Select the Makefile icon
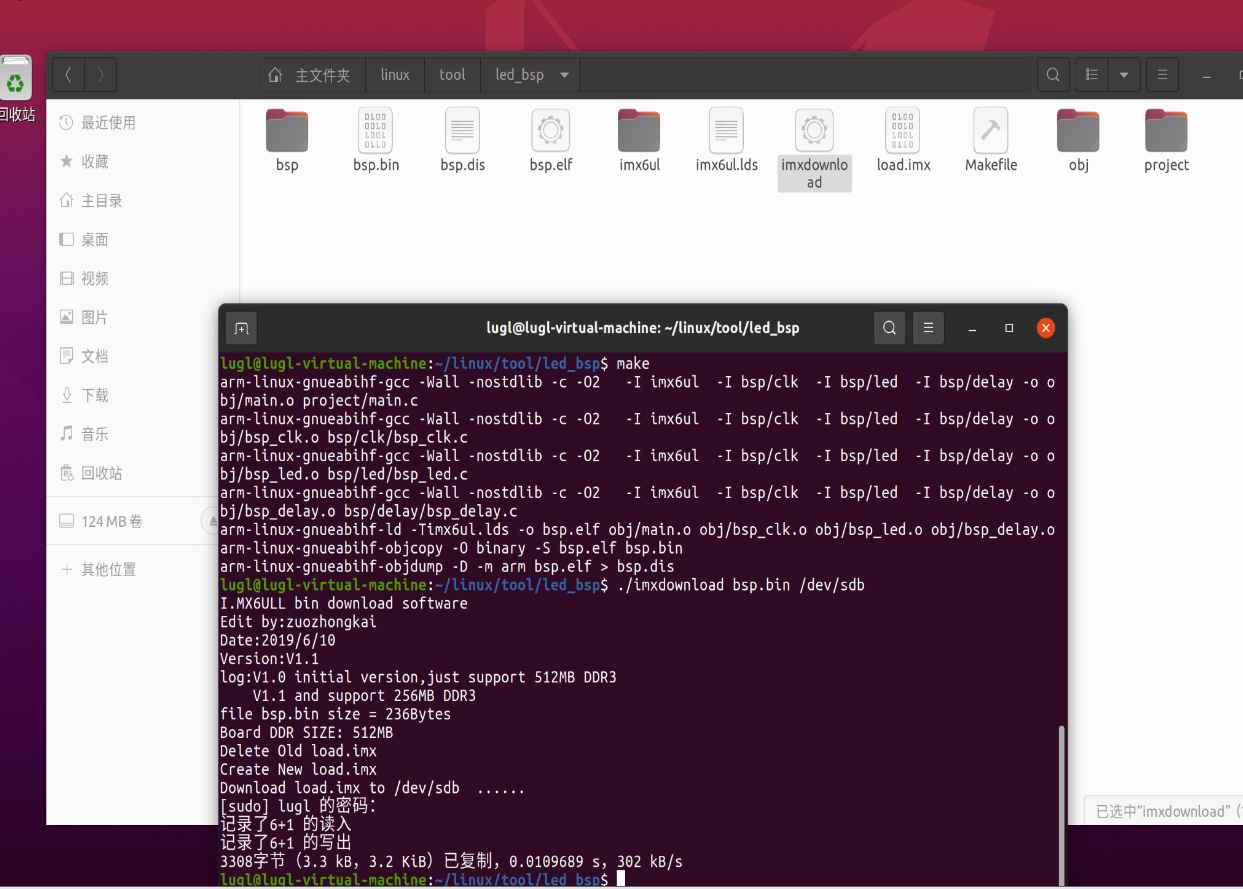This screenshot has height=889, width=1243. point(990,131)
